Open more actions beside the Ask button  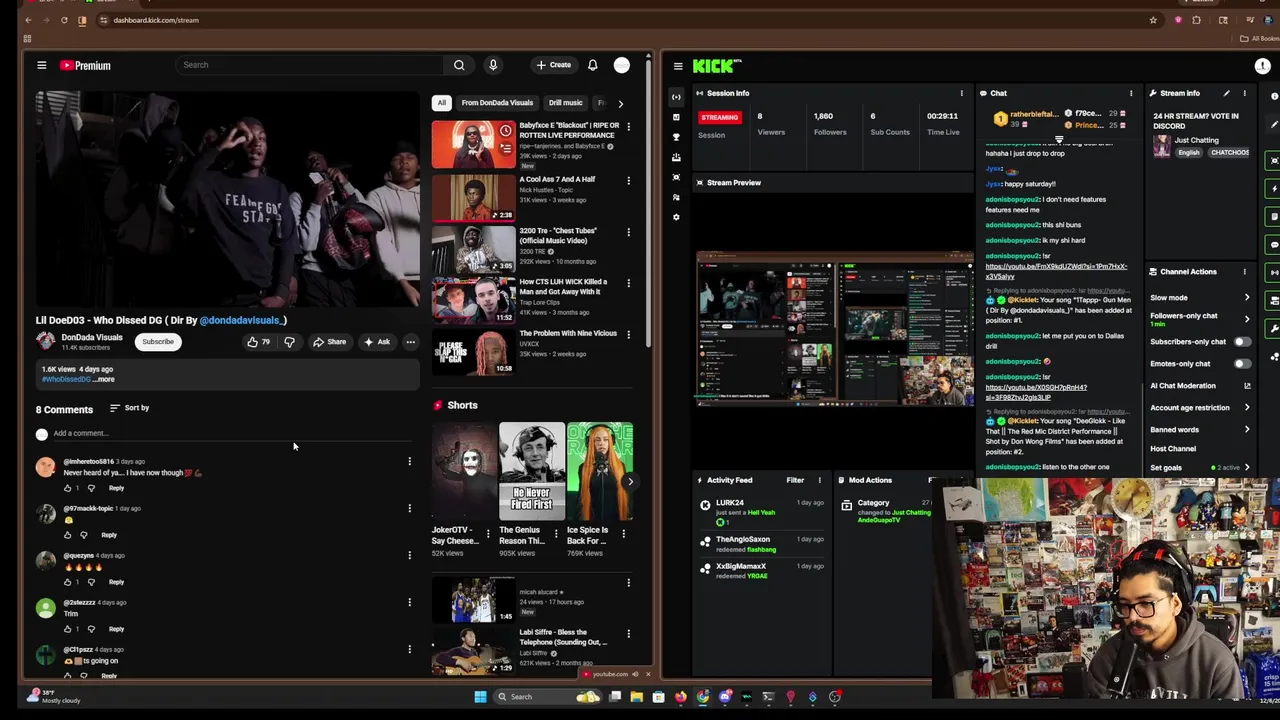410,342
